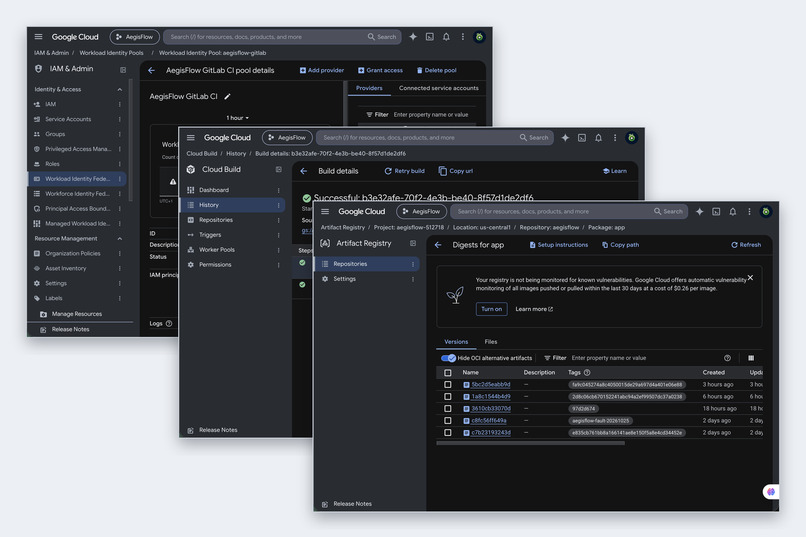Open notifications bell in the Cloud Build window
This screenshot has width=806, height=537.
(x=598, y=137)
